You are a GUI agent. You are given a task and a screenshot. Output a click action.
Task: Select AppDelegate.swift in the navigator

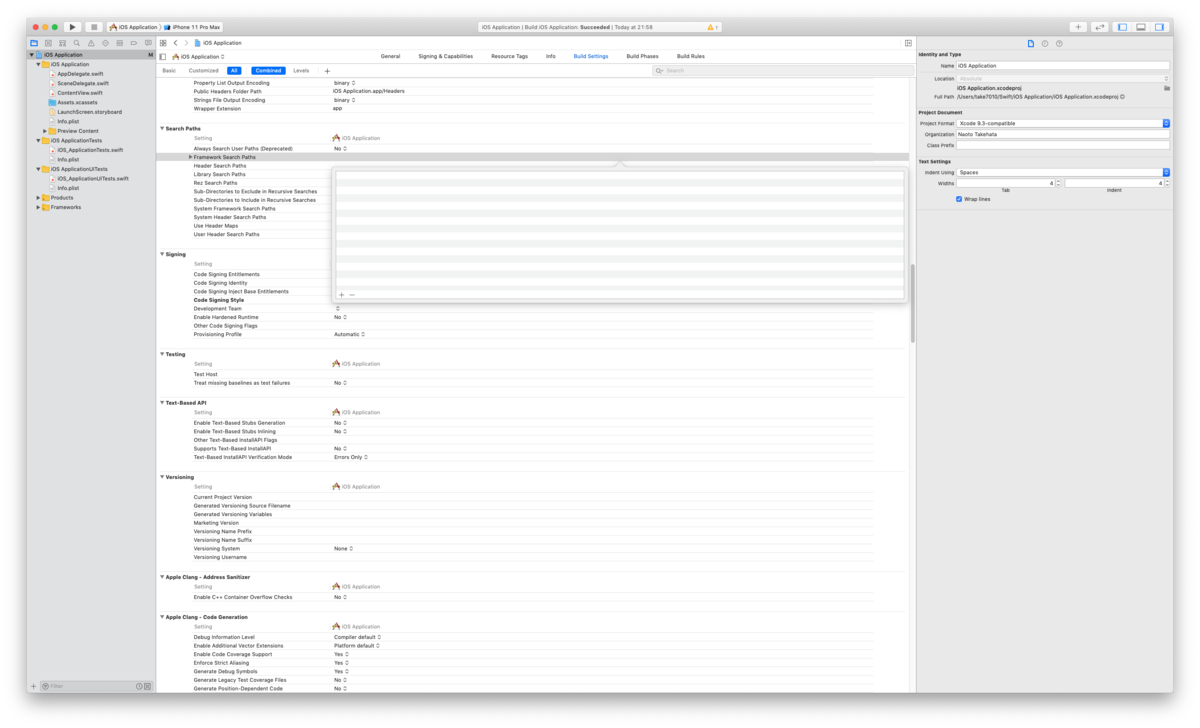(x=80, y=74)
